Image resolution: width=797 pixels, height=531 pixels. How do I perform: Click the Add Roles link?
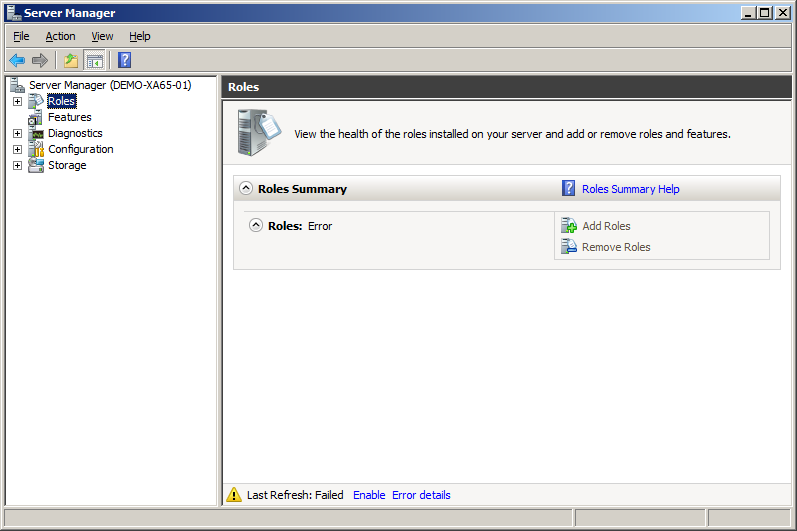click(x=606, y=226)
